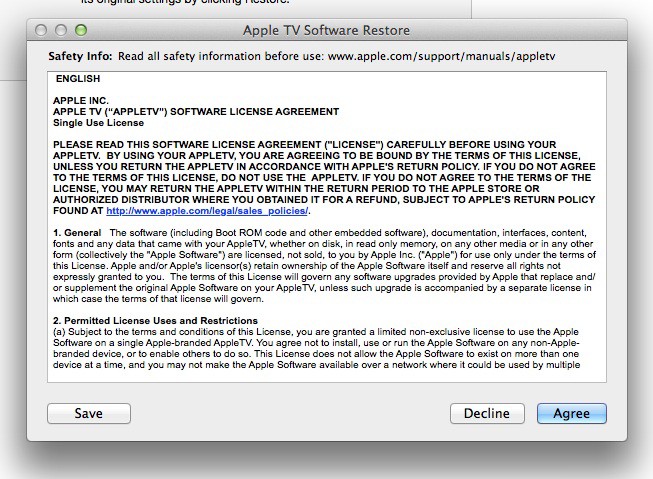Click the www.apple.com/support/manuals/appletv text
Viewport: 653px width, 479px height.
pos(441,56)
